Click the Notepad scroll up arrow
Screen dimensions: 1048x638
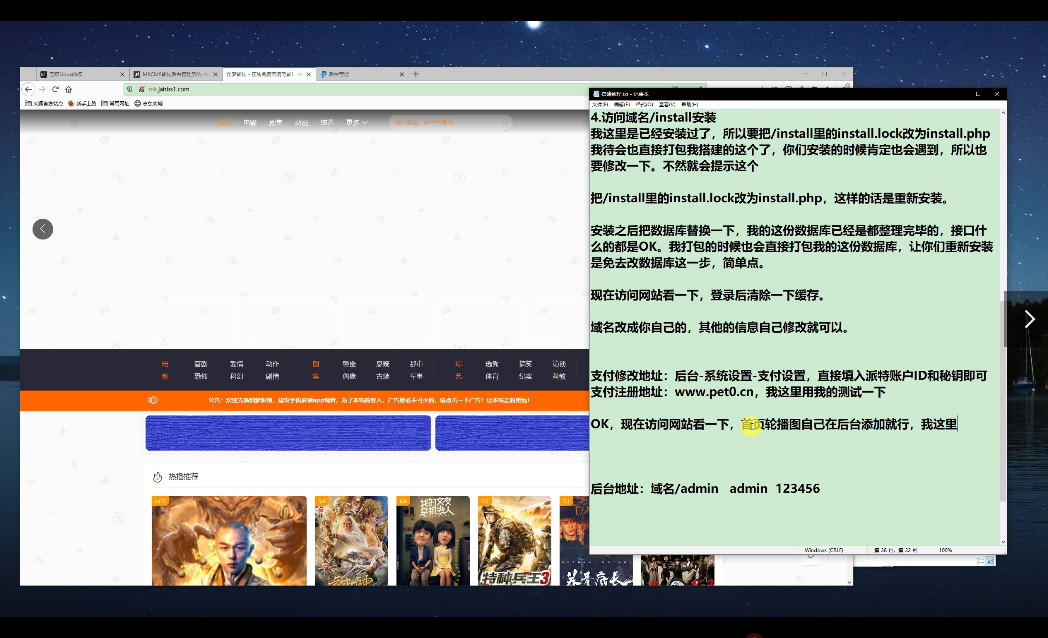(1003, 112)
